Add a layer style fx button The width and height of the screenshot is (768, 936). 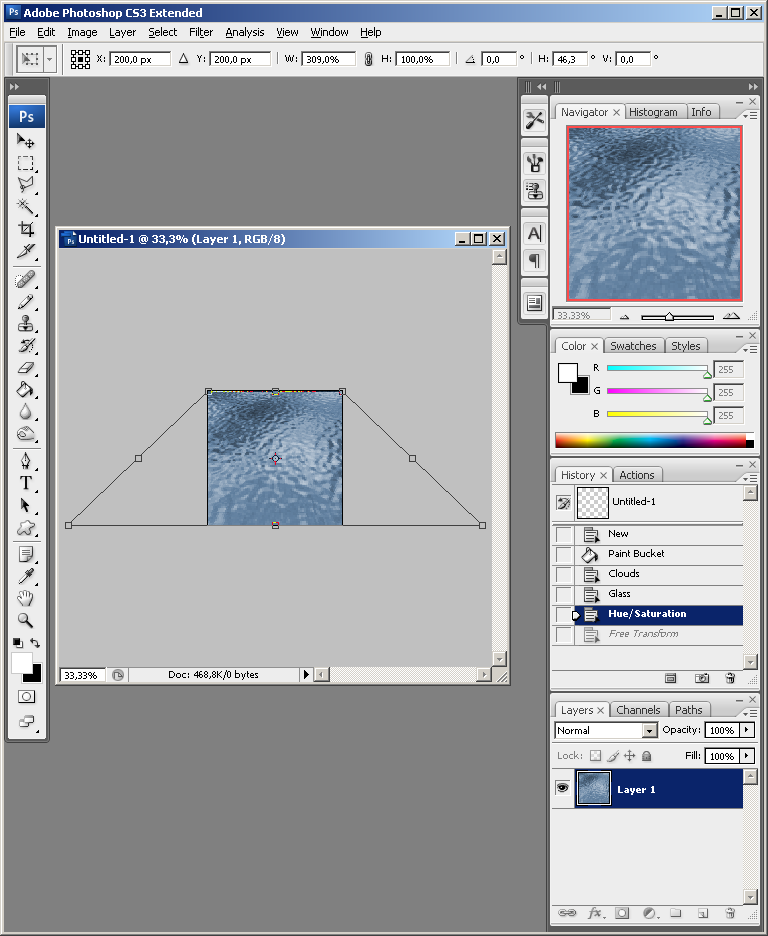[596, 913]
